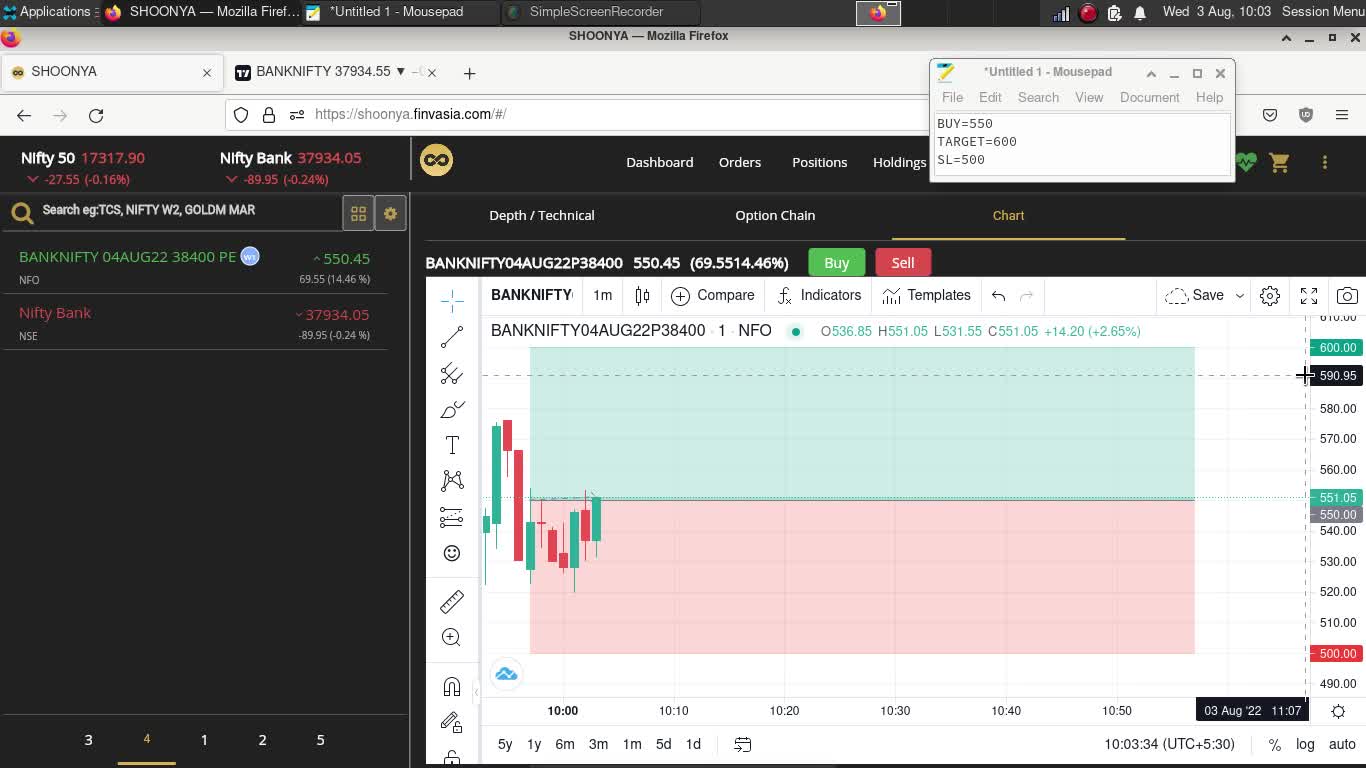Undo the last chart action
The width and height of the screenshot is (1366, 768).
(x=998, y=295)
